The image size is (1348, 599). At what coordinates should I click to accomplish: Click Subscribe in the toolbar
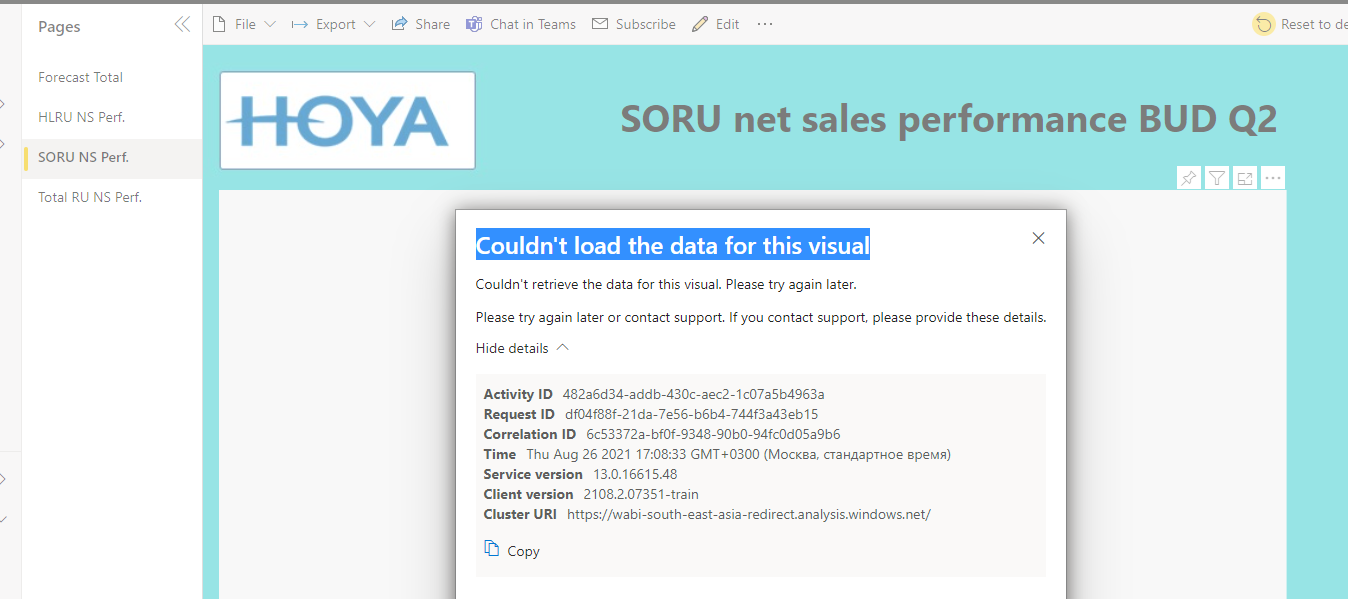coord(634,24)
